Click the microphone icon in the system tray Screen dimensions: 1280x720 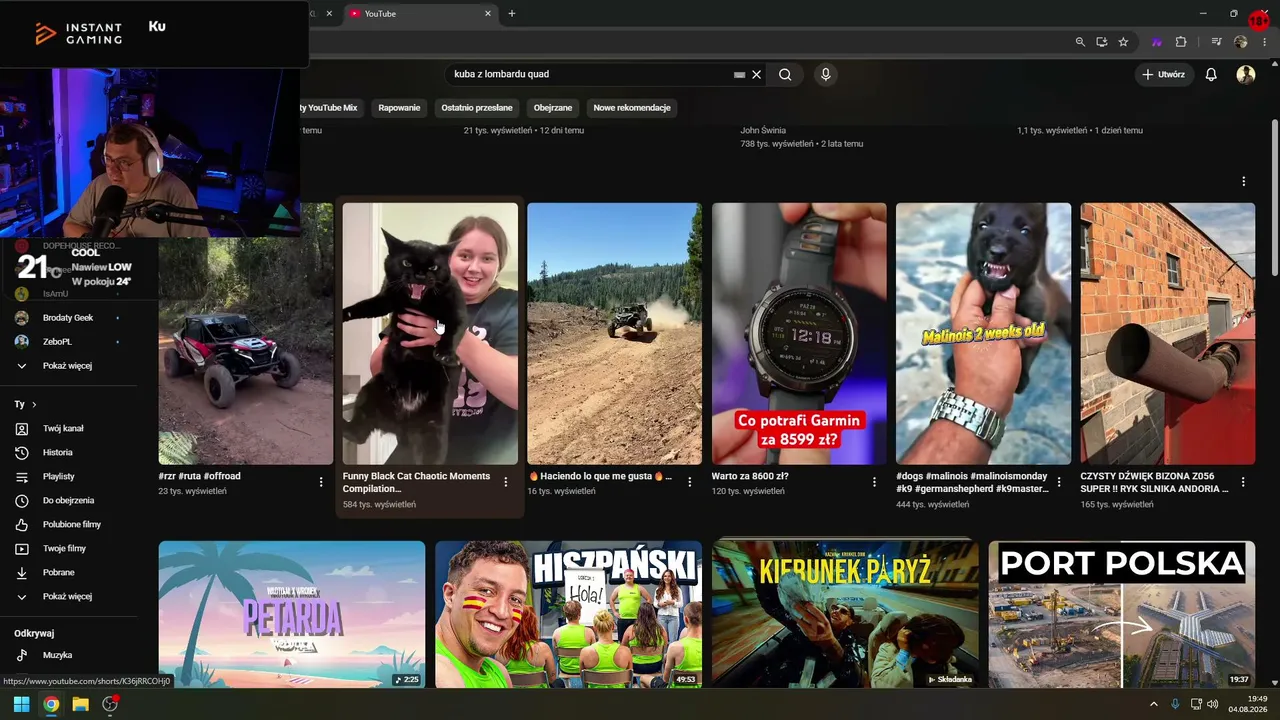[x=1175, y=704]
